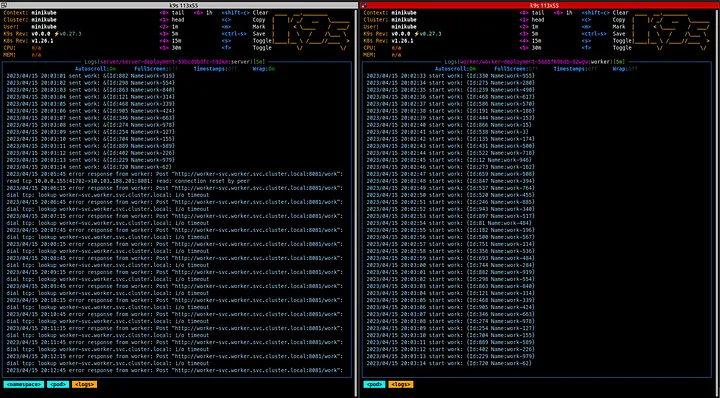Image resolution: width=720 pixels, height=398 pixels.
Task: Click the window menu icon on gray title bar
Action: click(x=3, y=5)
